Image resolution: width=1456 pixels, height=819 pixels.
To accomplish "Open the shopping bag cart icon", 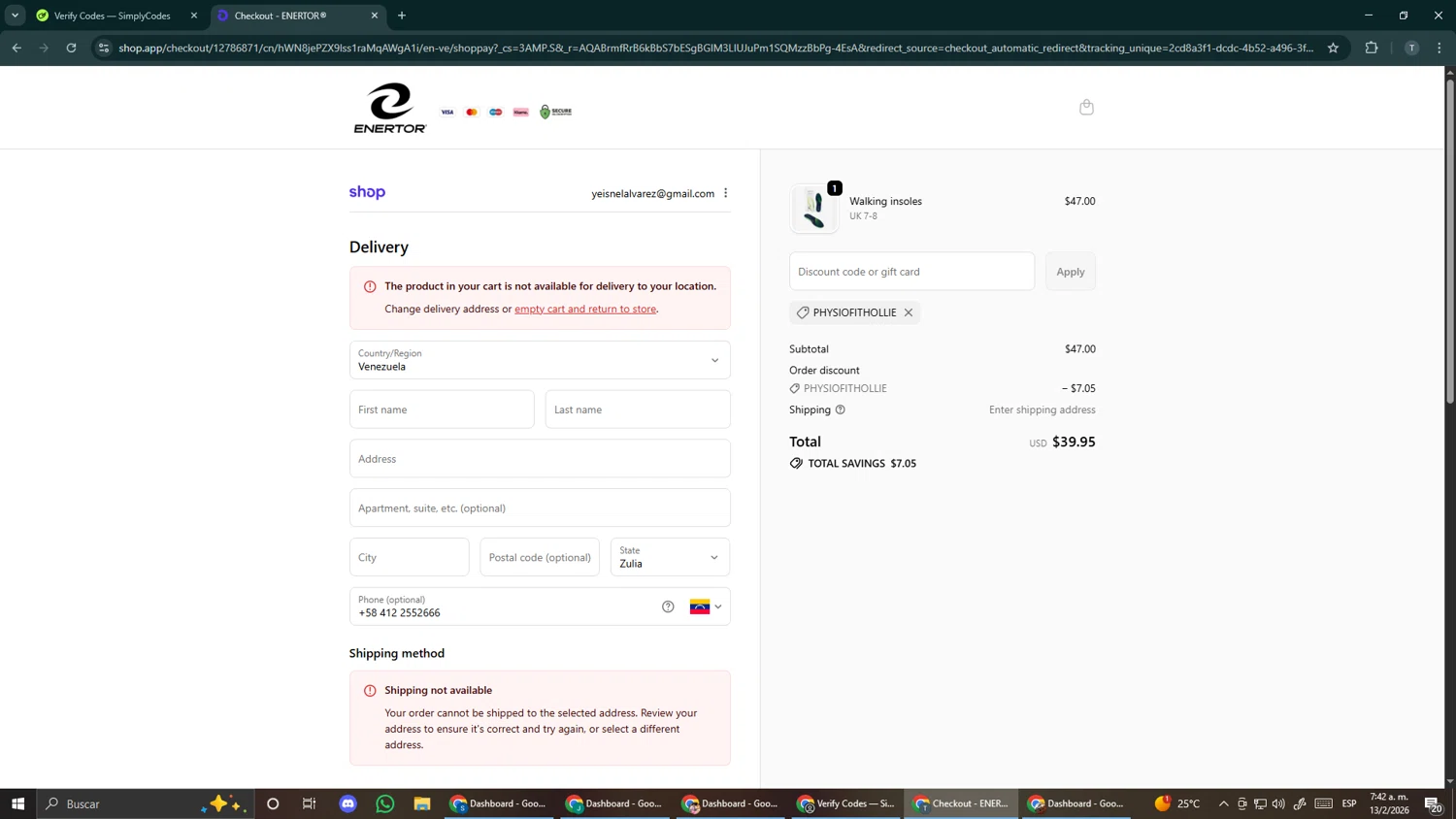I will (x=1086, y=107).
